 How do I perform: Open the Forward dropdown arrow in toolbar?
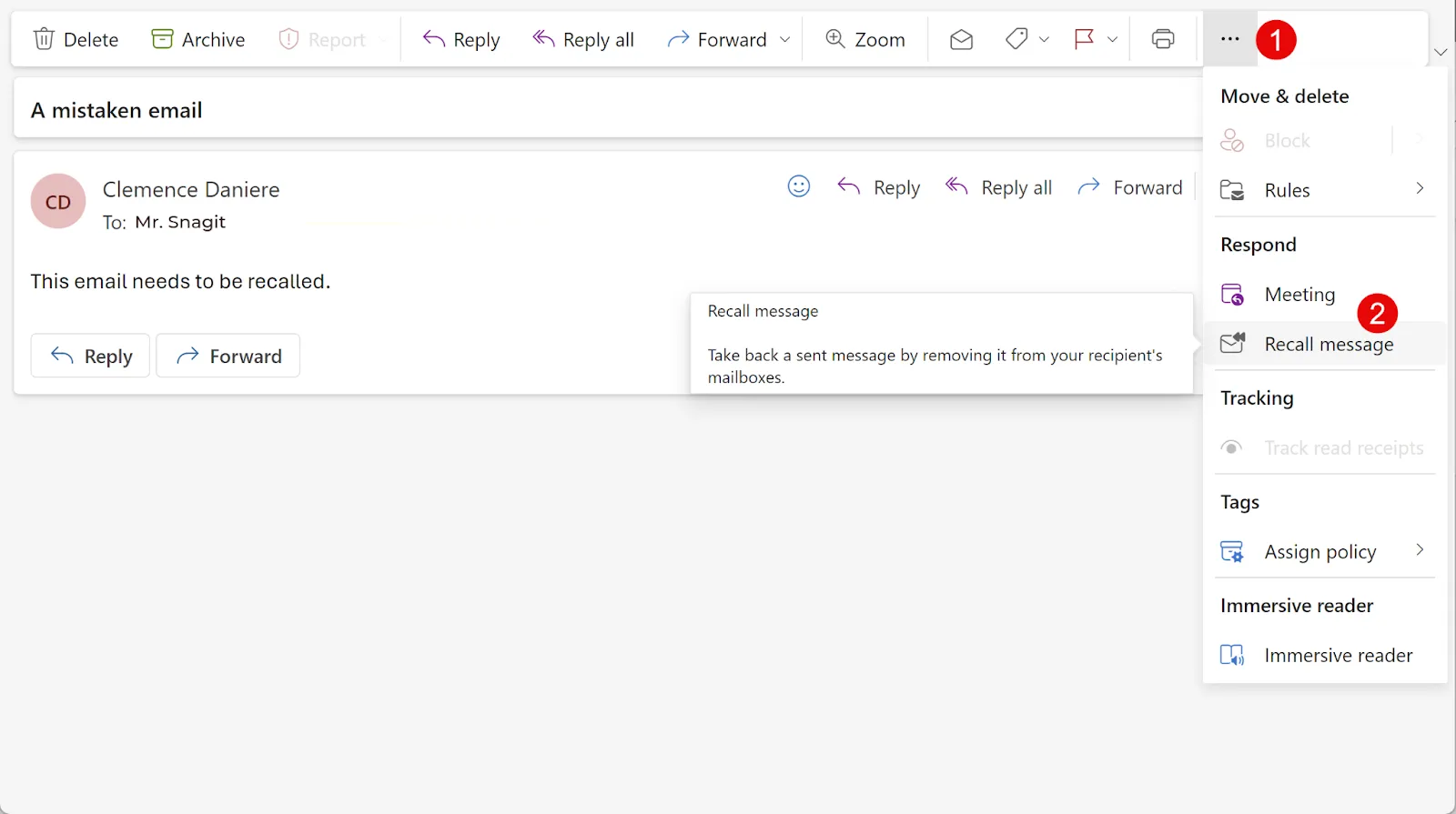[x=785, y=39]
